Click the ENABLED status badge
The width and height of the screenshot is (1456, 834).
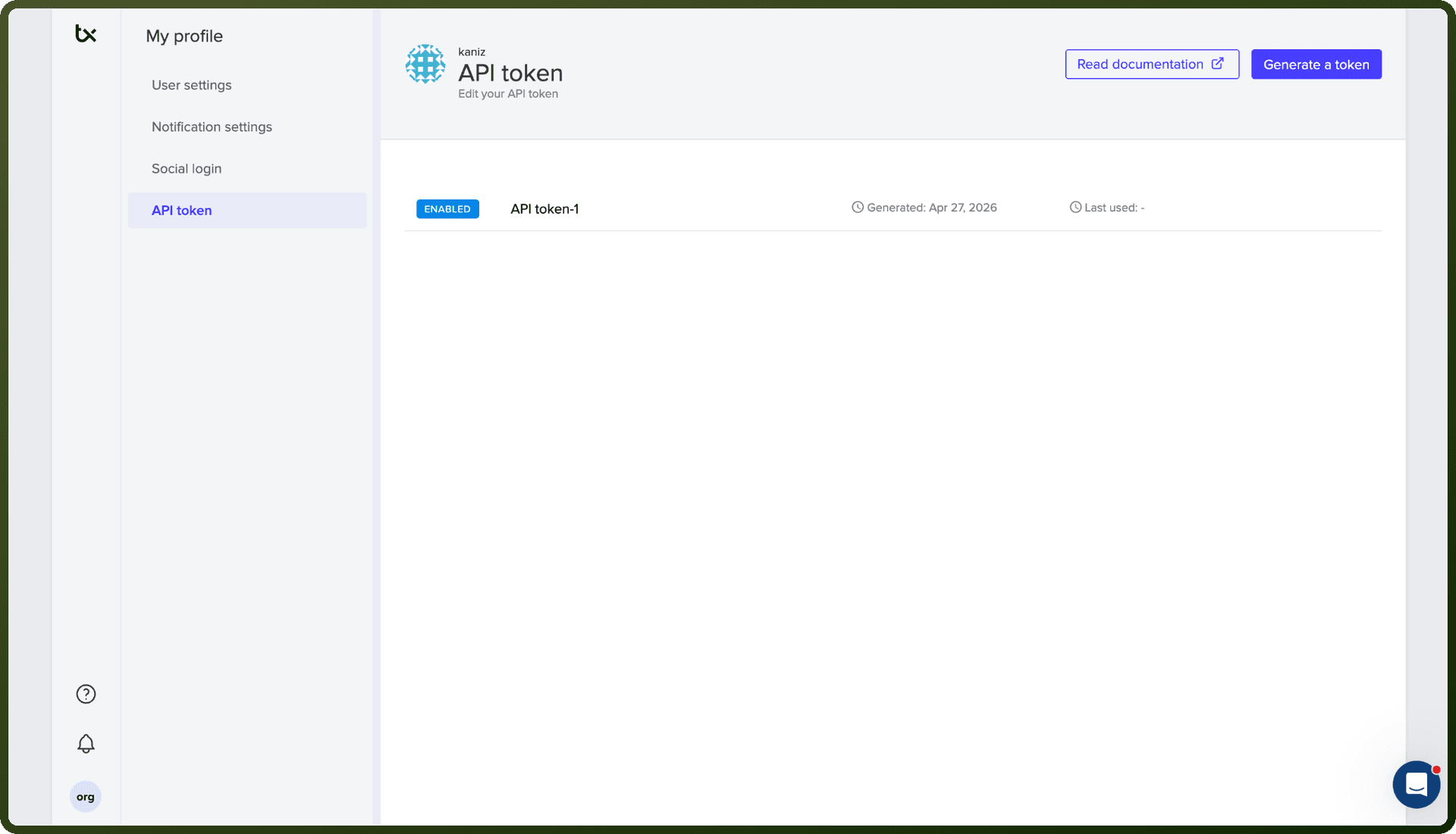click(x=447, y=208)
